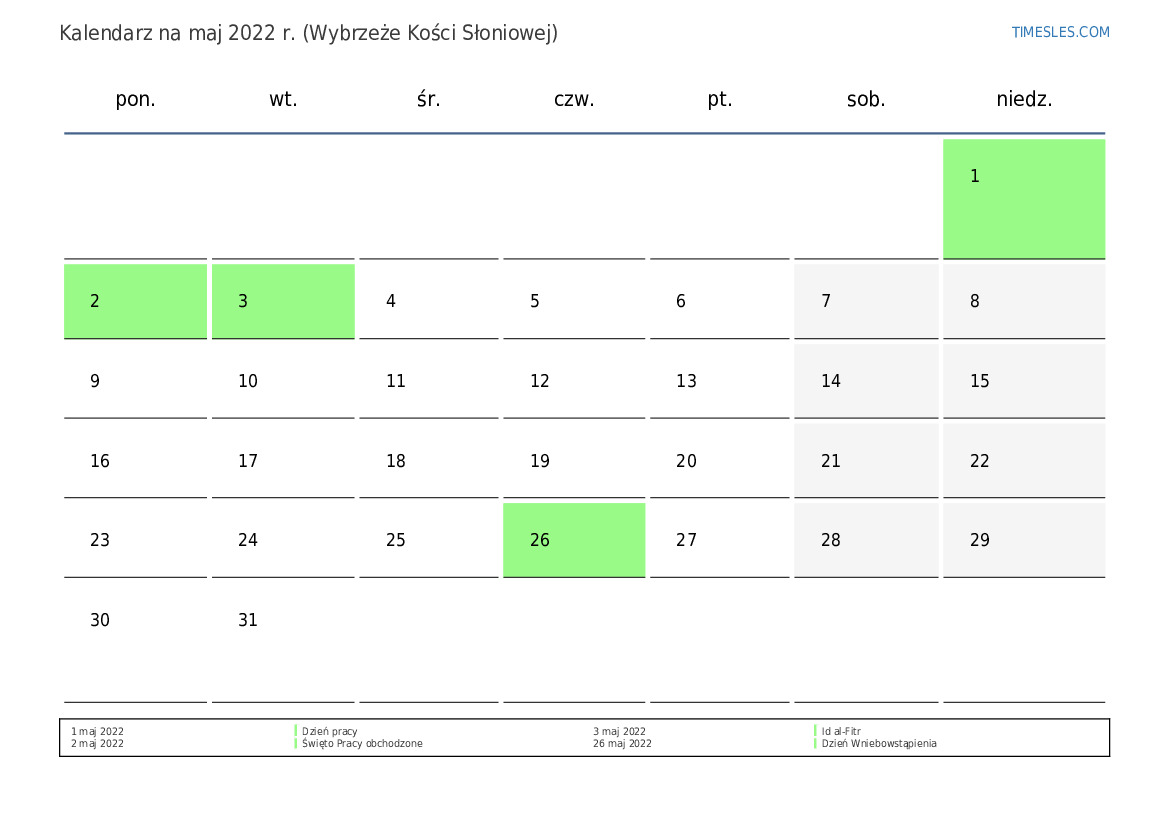Click the calendar title 'Kalendarz na maj 2022 r.'

click(177, 33)
